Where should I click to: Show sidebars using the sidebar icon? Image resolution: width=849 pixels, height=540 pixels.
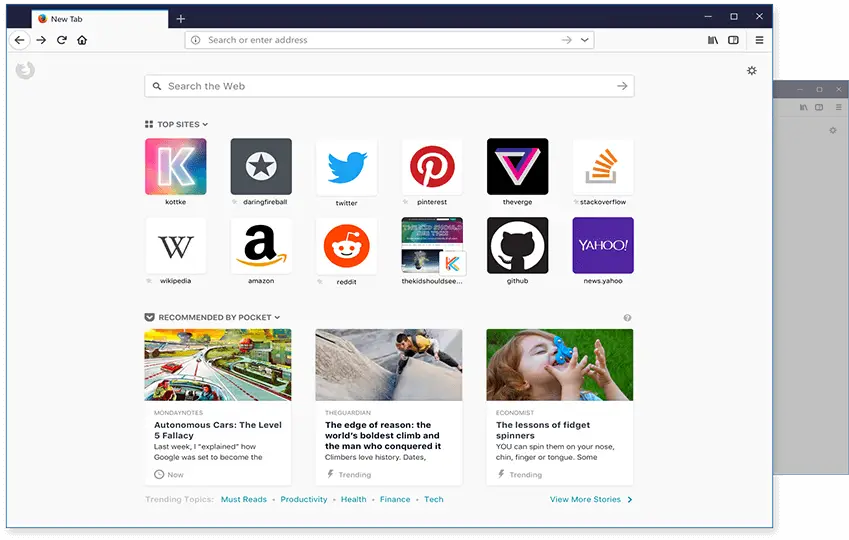[733, 40]
